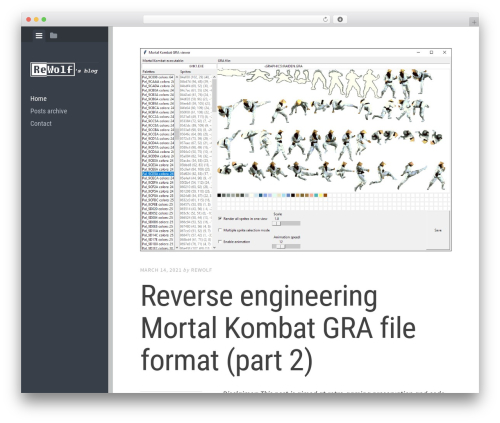The width and height of the screenshot is (500, 423).
Task: Click the folder icon in sidebar header
Action: tap(53, 35)
